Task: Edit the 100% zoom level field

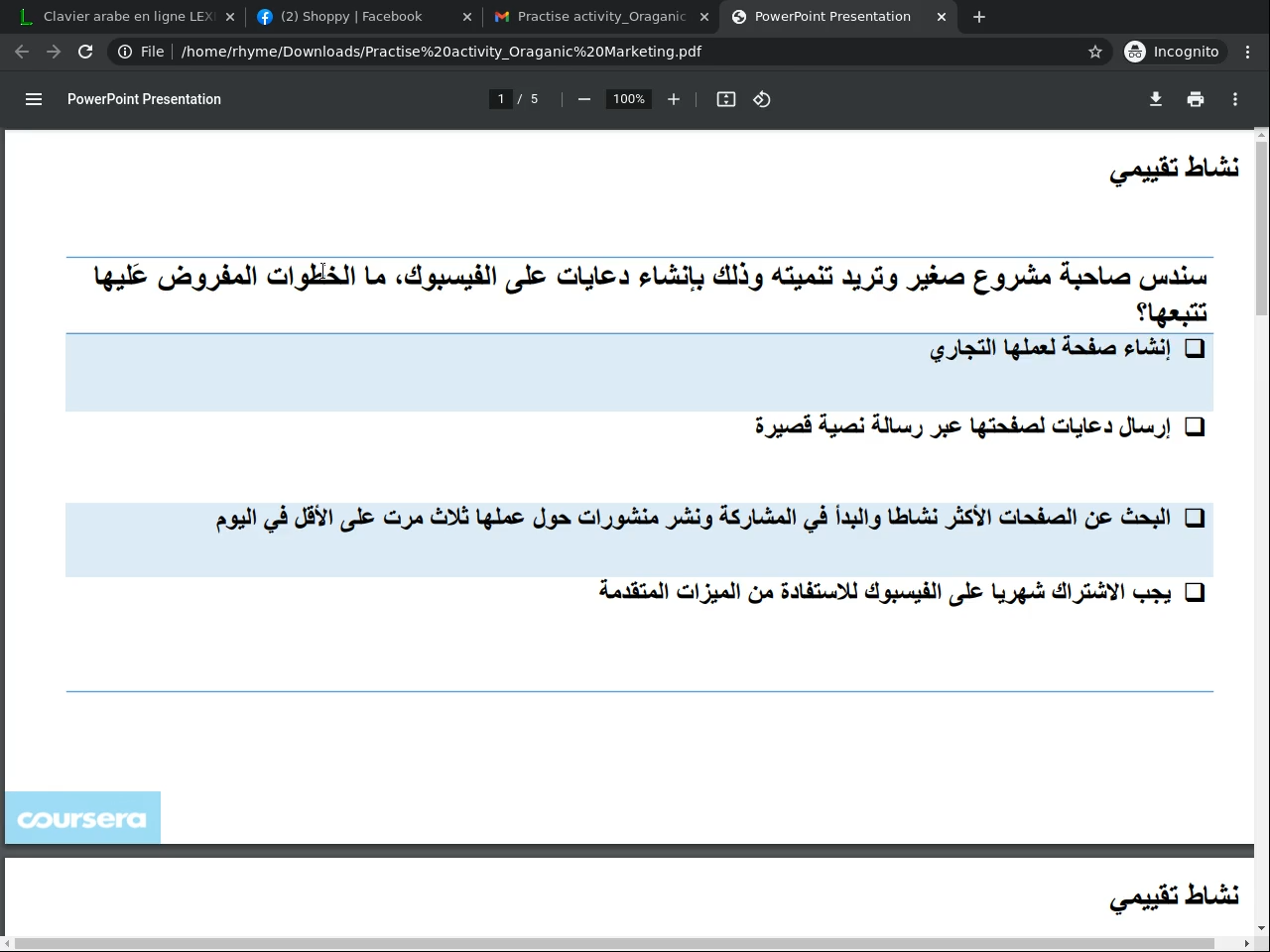Action: (x=629, y=99)
